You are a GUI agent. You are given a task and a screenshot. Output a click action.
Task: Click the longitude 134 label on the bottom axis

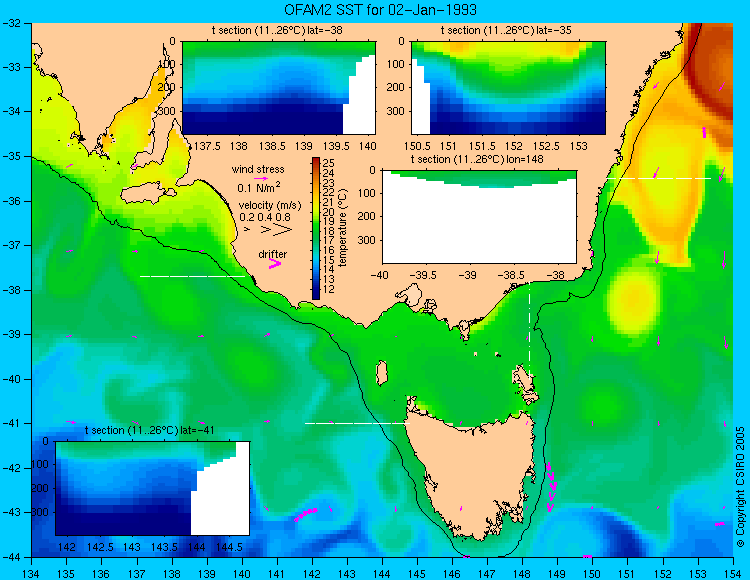pos(32,574)
